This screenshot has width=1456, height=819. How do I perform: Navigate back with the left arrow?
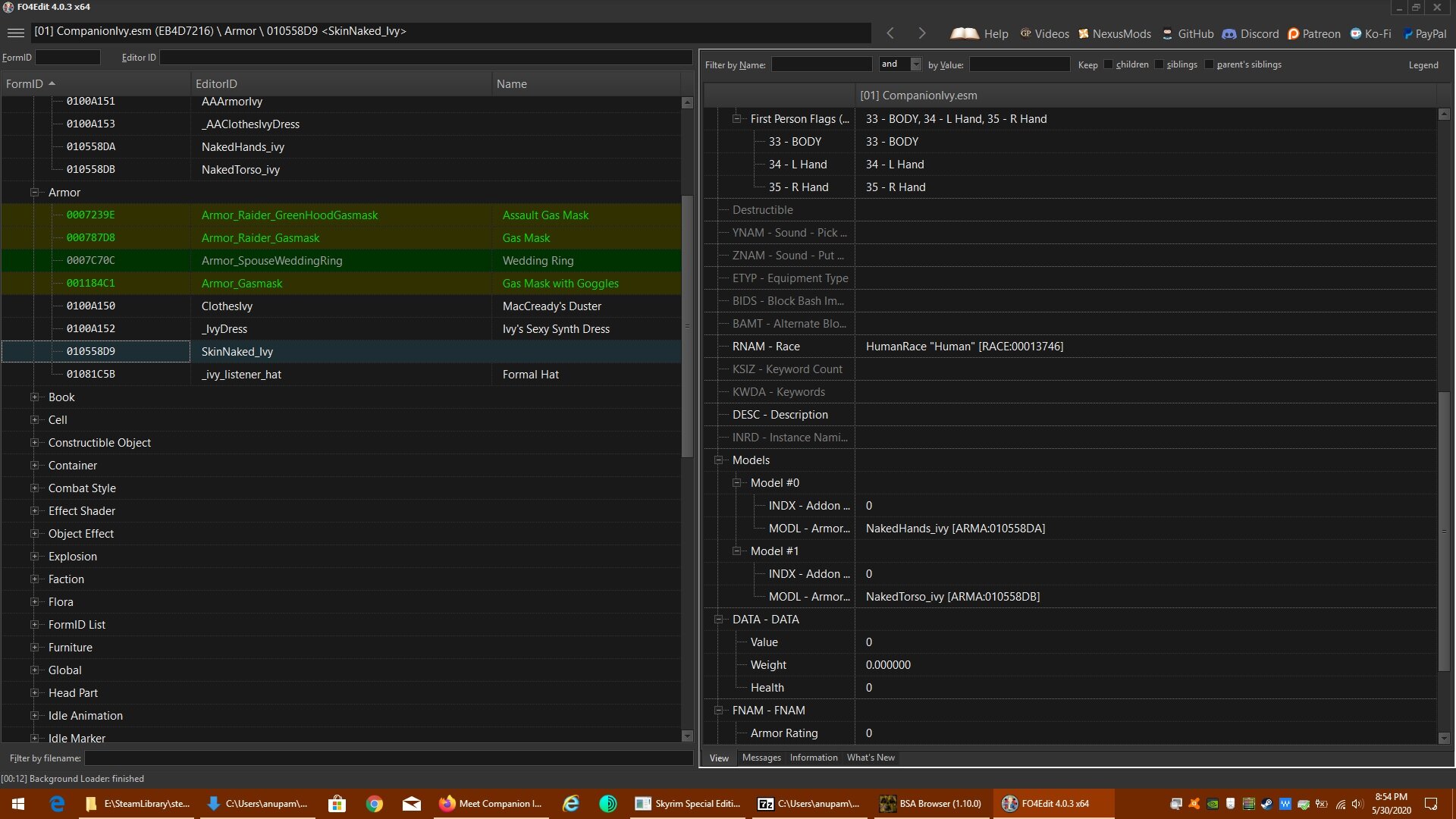click(x=890, y=33)
